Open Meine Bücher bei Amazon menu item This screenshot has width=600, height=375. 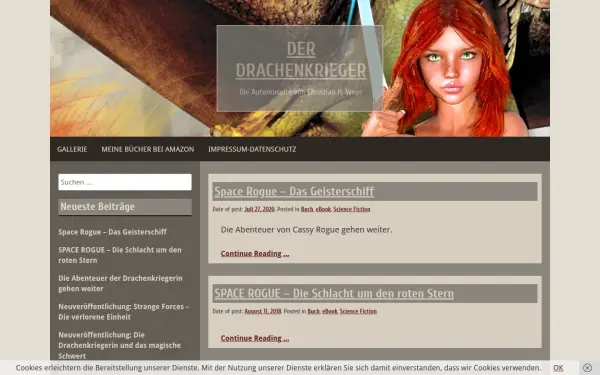(x=148, y=149)
